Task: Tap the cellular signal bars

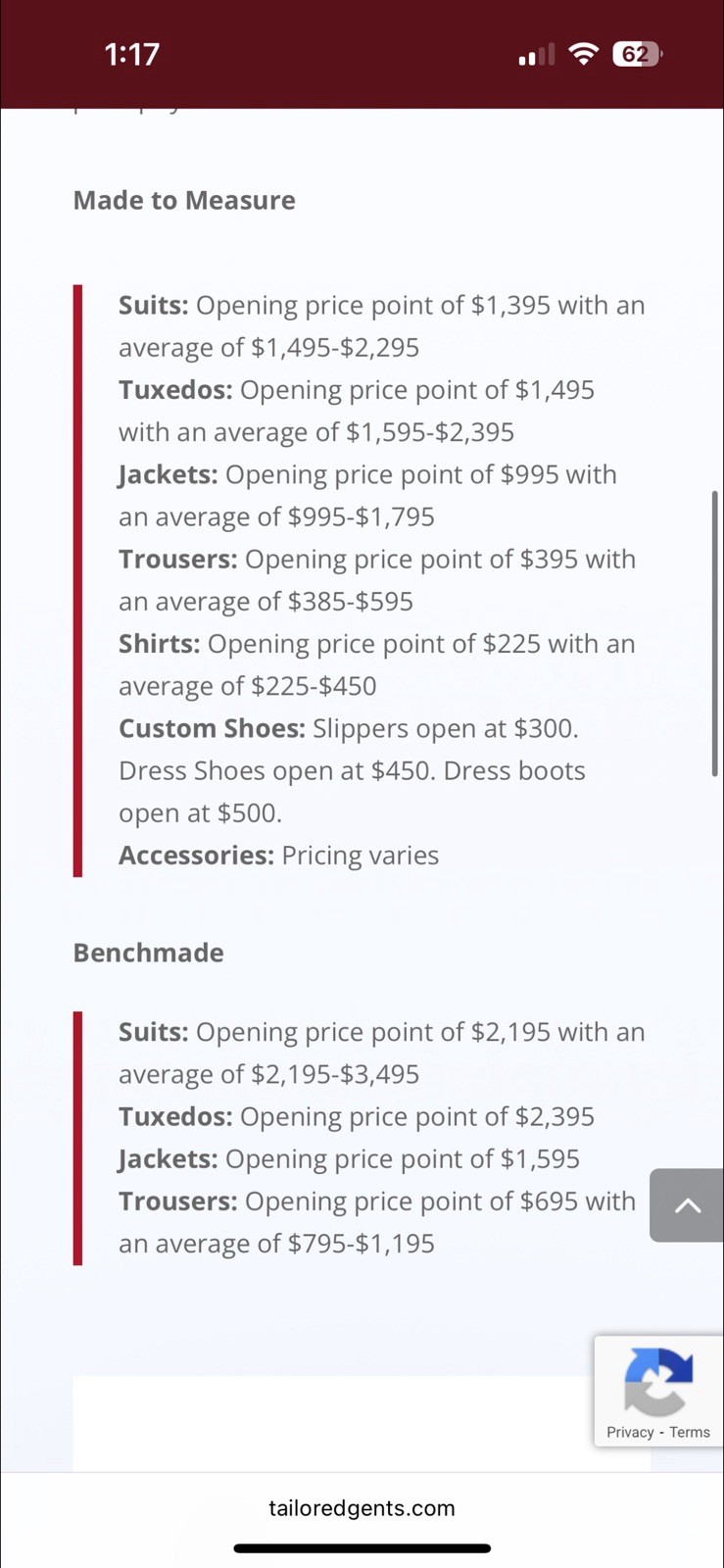Action: (x=536, y=55)
